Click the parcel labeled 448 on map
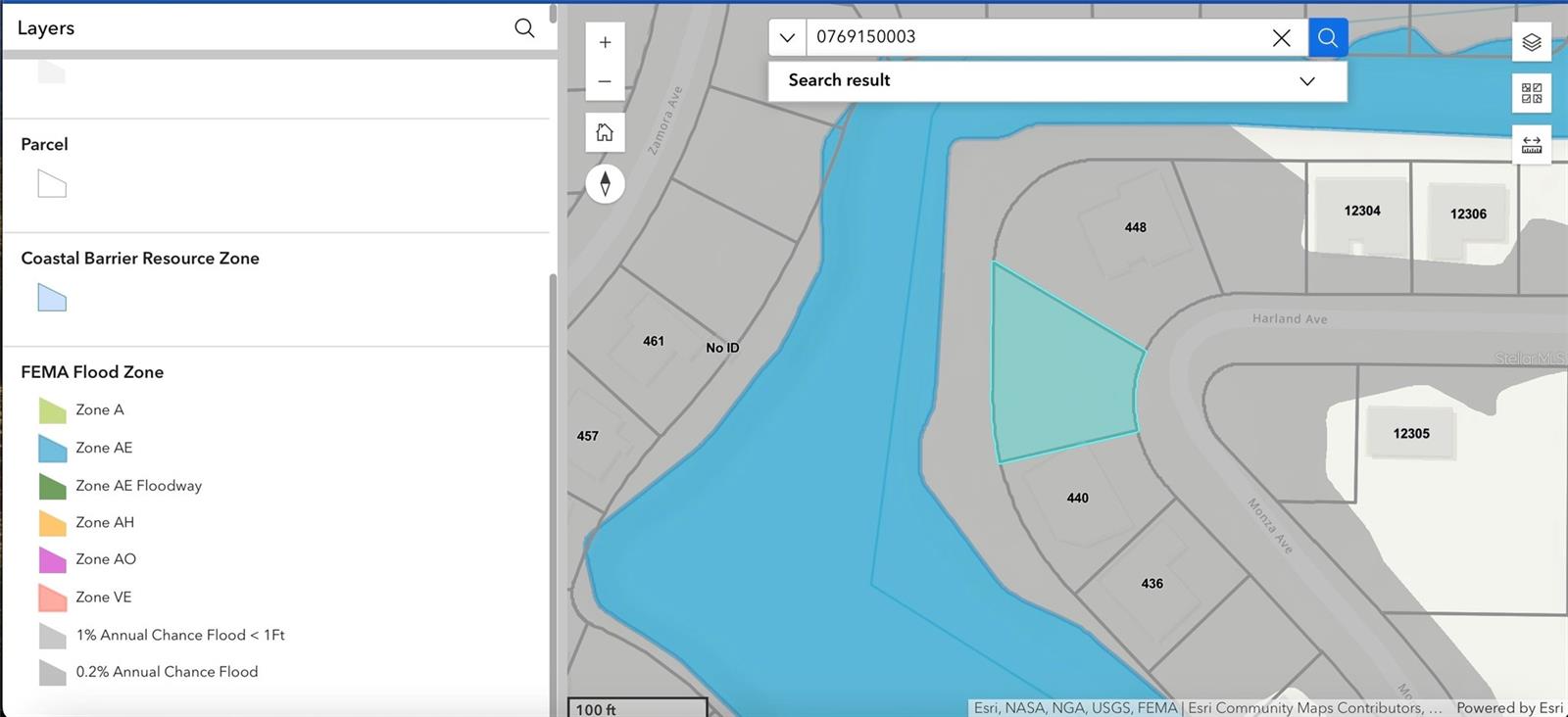Screen dimensions: 1568x717 (1135, 227)
